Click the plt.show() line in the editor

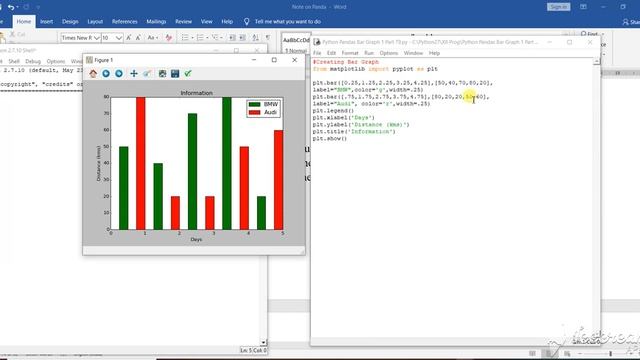[x=330, y=139]
